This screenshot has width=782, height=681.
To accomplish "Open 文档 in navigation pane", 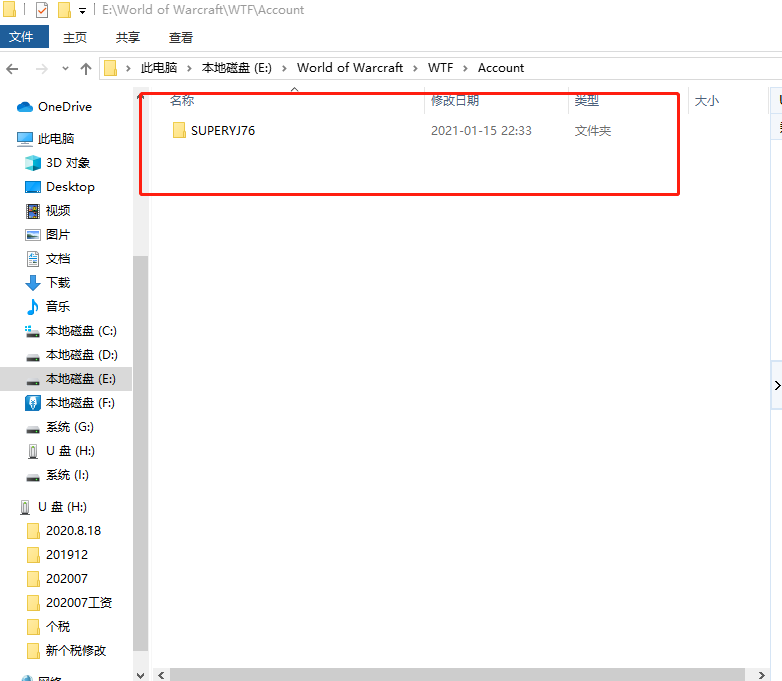I will tap(58, 258).
